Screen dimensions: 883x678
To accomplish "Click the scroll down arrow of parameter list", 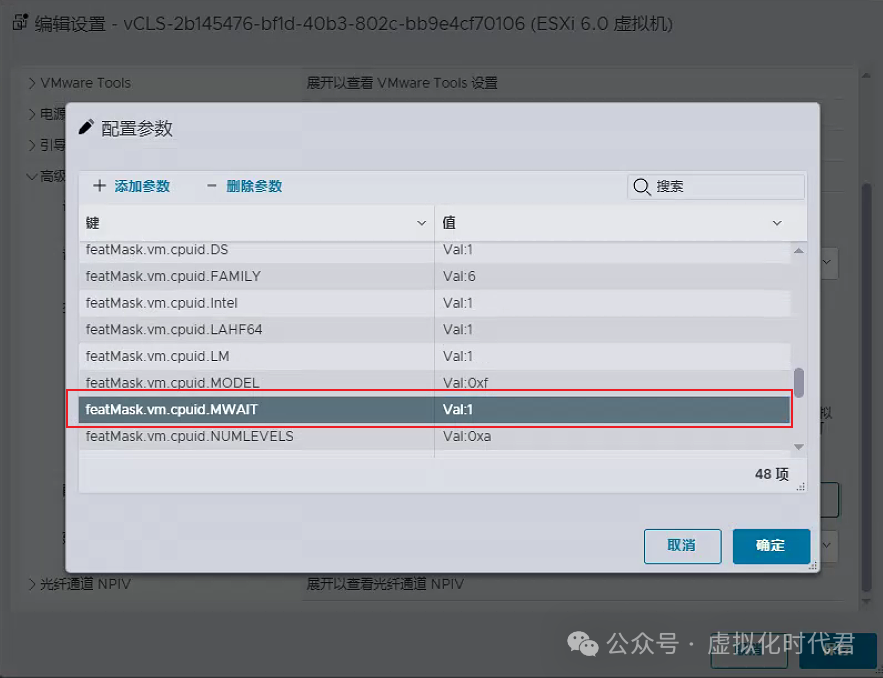I will [x=798, y=446].
